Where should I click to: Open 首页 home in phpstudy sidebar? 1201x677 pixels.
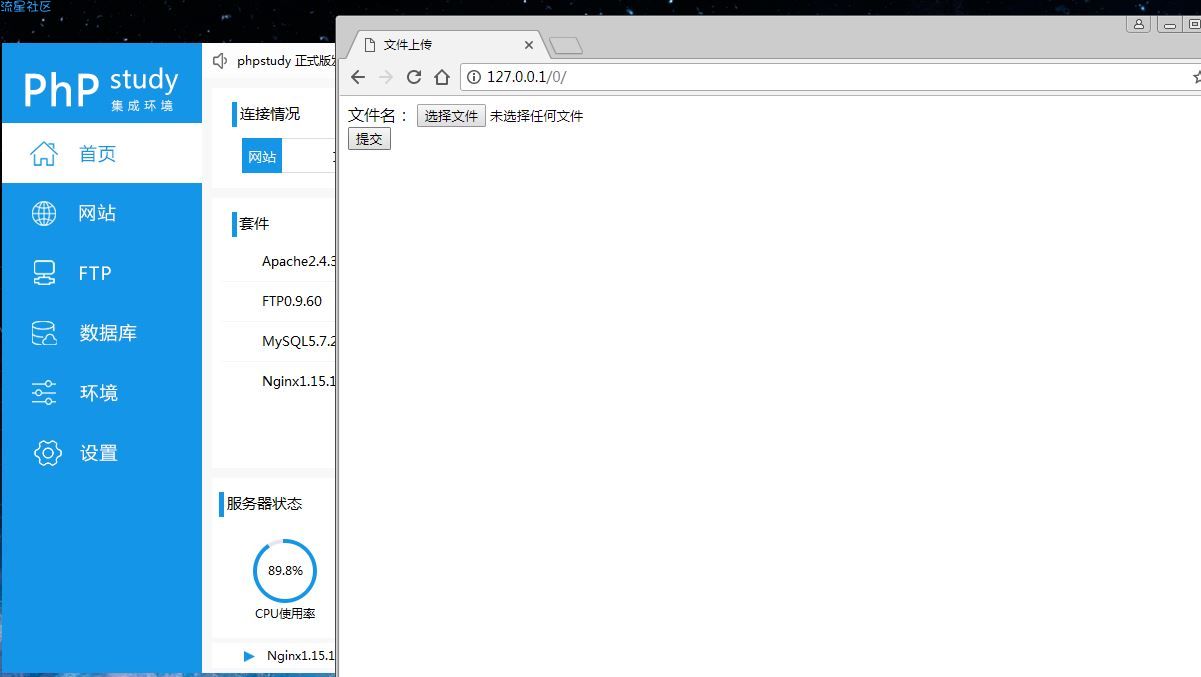point(102,153)
